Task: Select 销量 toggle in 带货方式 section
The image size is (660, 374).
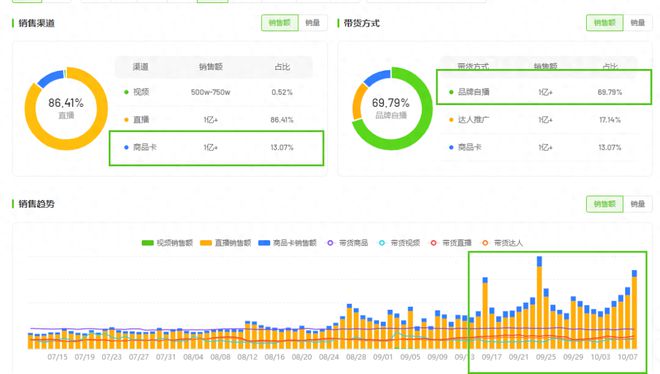Action: click(x=638, y=23)
